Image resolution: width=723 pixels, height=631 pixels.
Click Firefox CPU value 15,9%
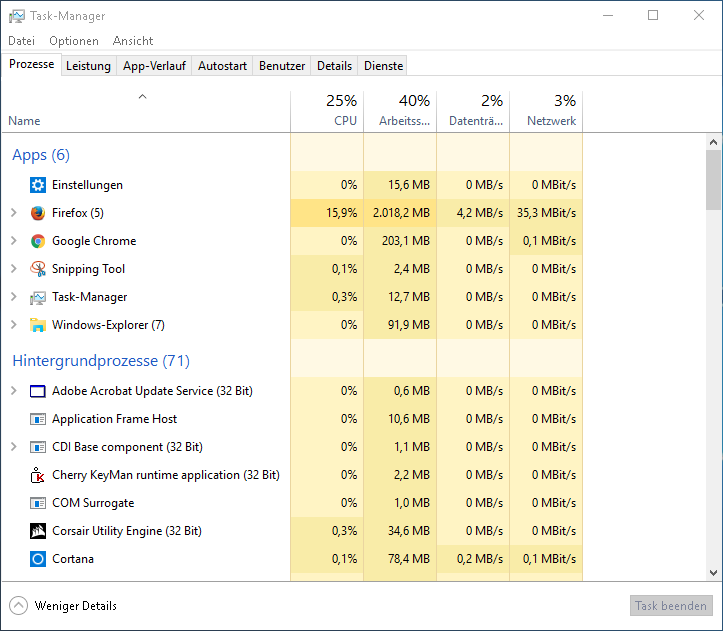point(342,213)
